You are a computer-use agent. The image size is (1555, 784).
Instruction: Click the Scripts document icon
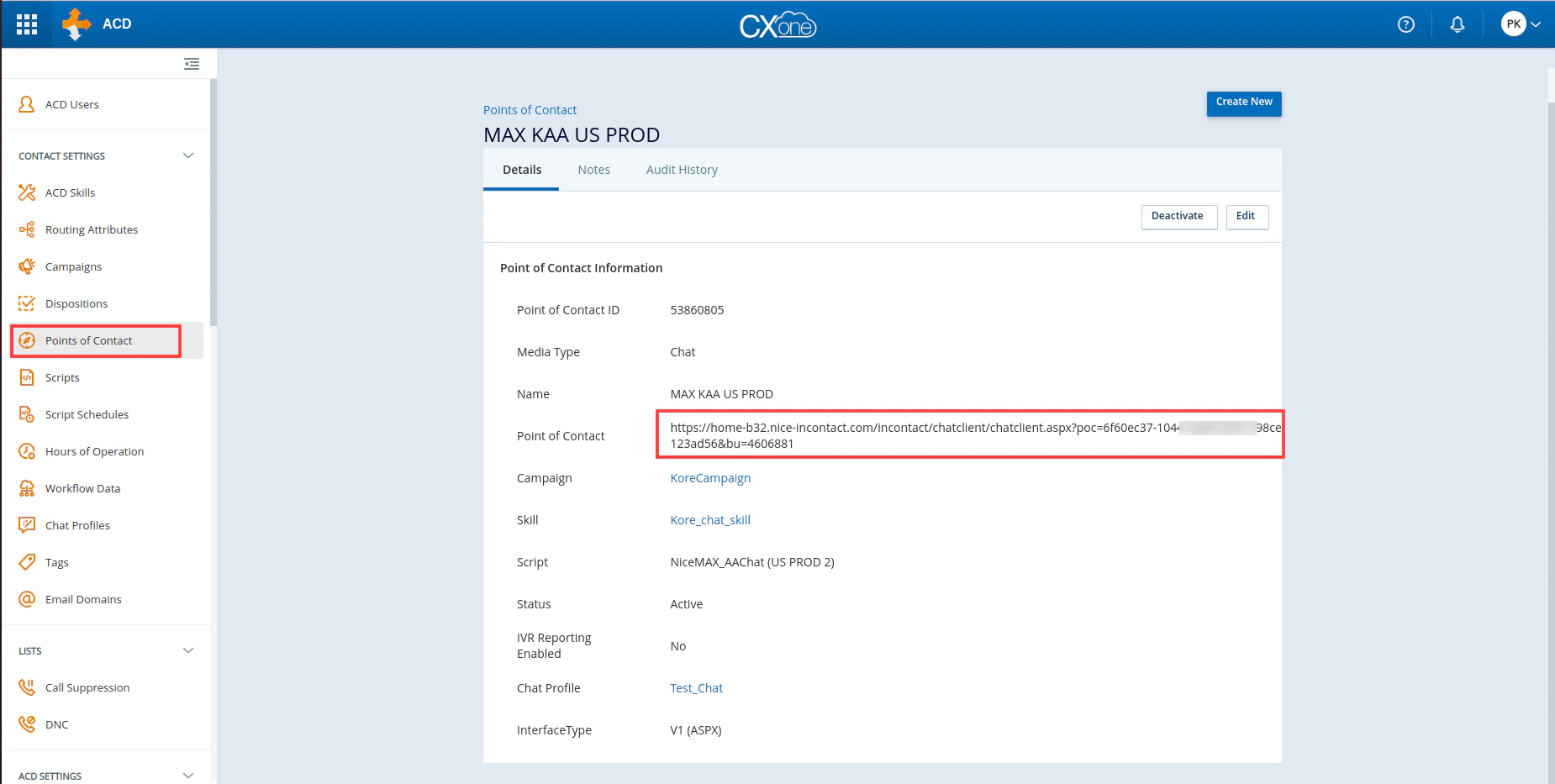tap(27, 377)
